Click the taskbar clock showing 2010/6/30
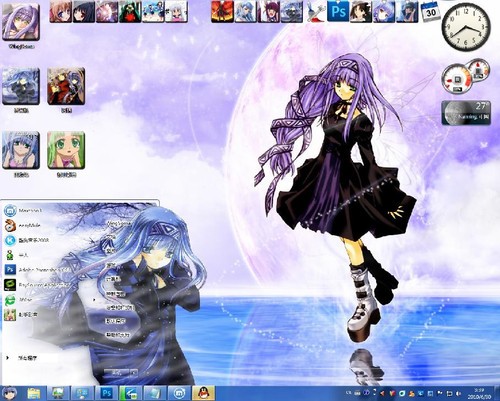500x401 pixels. click(x=479, y=393)
